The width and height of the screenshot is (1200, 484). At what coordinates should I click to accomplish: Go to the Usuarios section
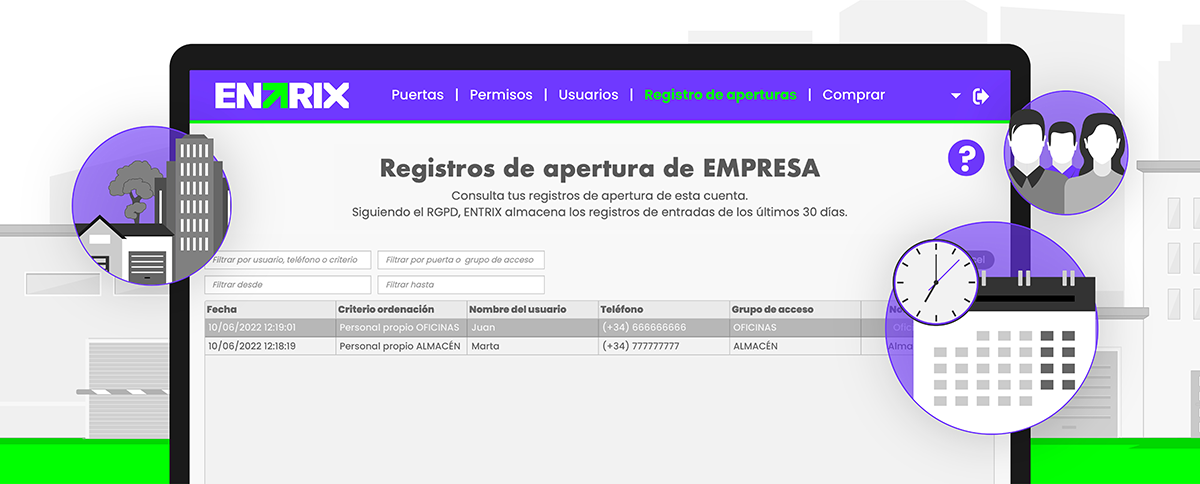[x=588, y=95]
